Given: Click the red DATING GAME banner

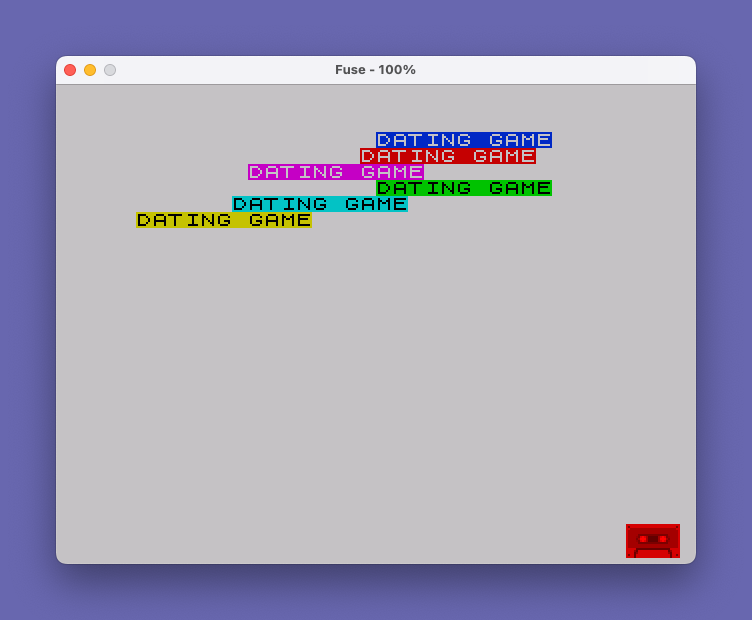Looking at the screenshot, I should click(x=448, y=156).
